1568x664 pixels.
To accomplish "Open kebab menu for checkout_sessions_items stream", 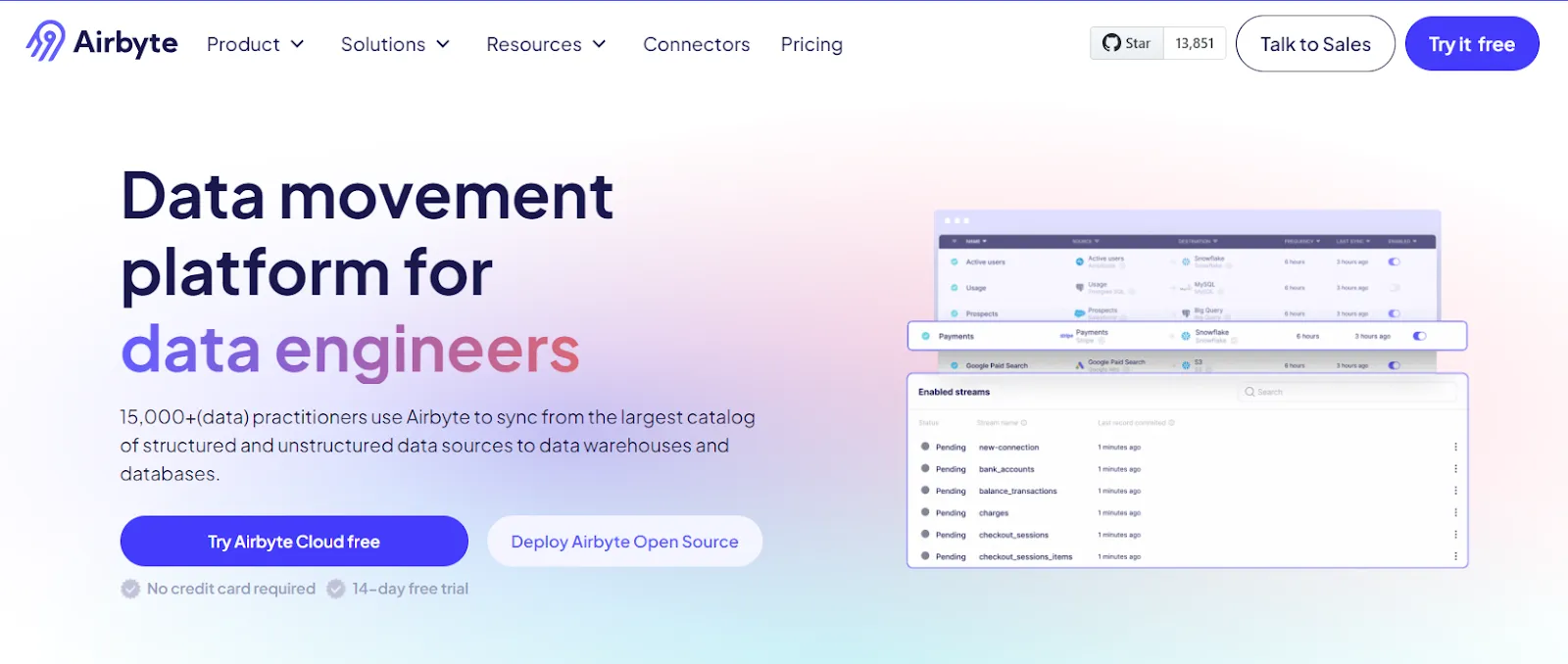I will 1455,556.
